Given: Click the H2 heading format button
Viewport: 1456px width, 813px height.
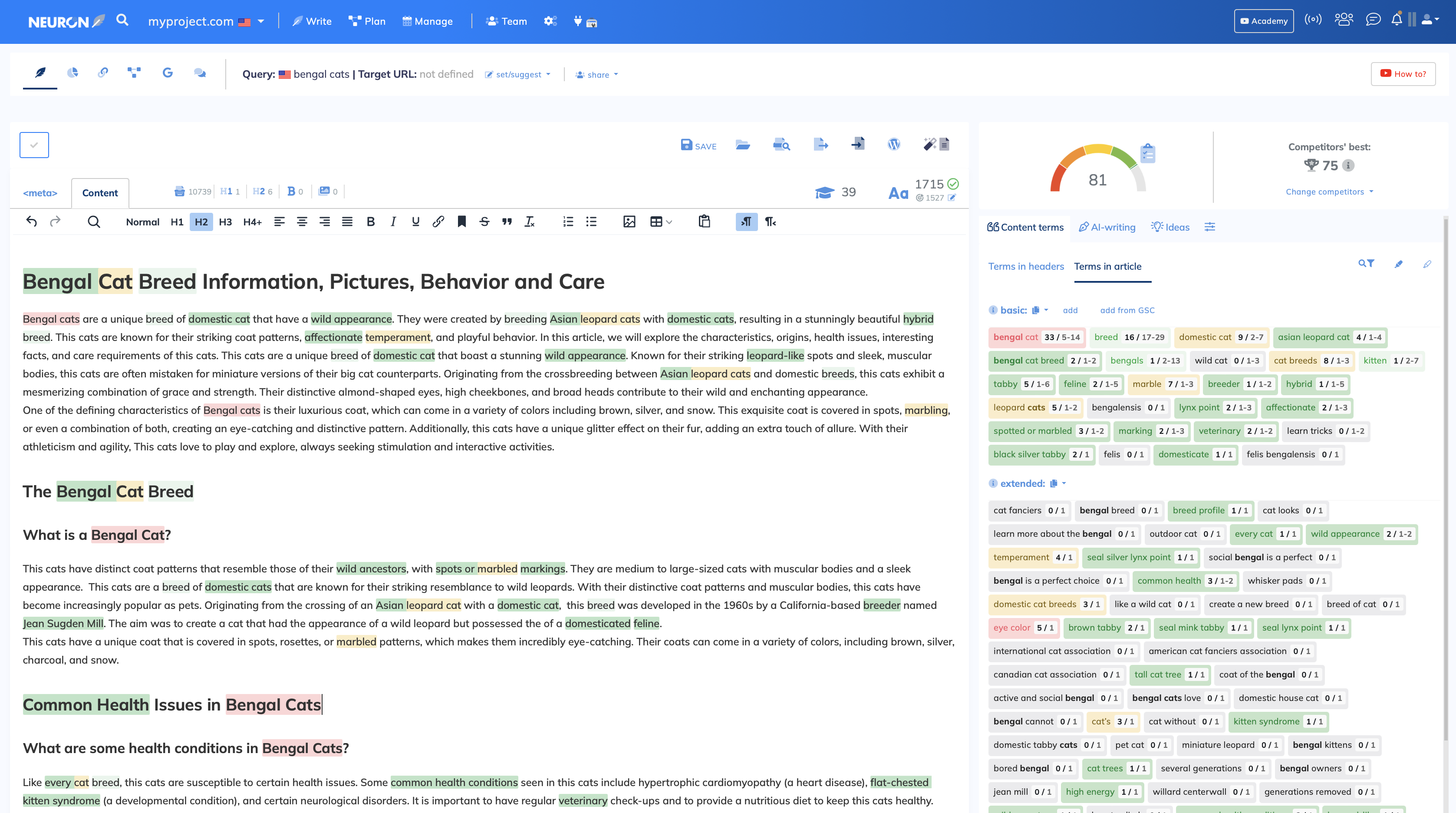Looking at the screenshot, I should coord(201,222).
